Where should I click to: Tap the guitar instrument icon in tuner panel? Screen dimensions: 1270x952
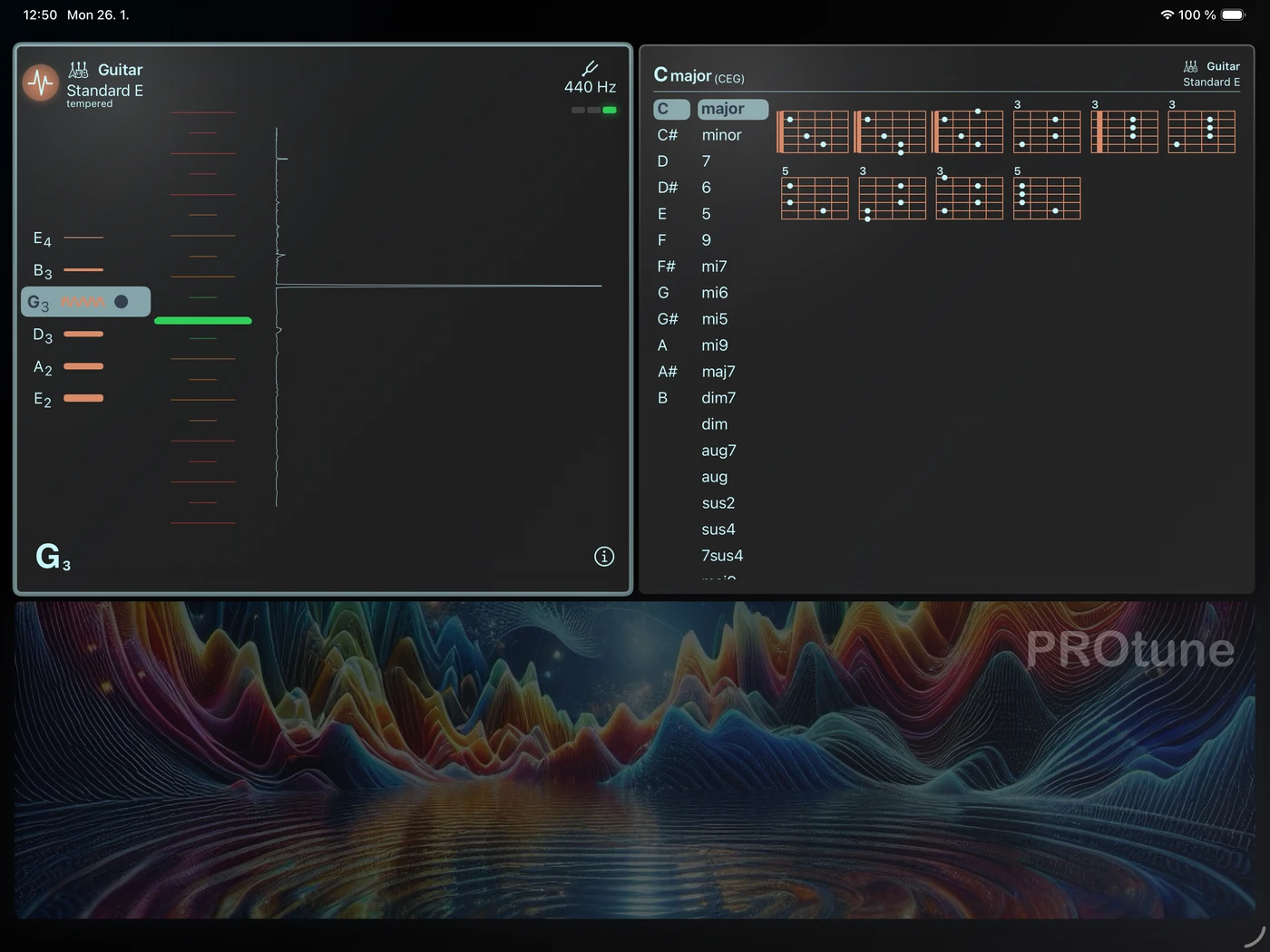point(79,70)
